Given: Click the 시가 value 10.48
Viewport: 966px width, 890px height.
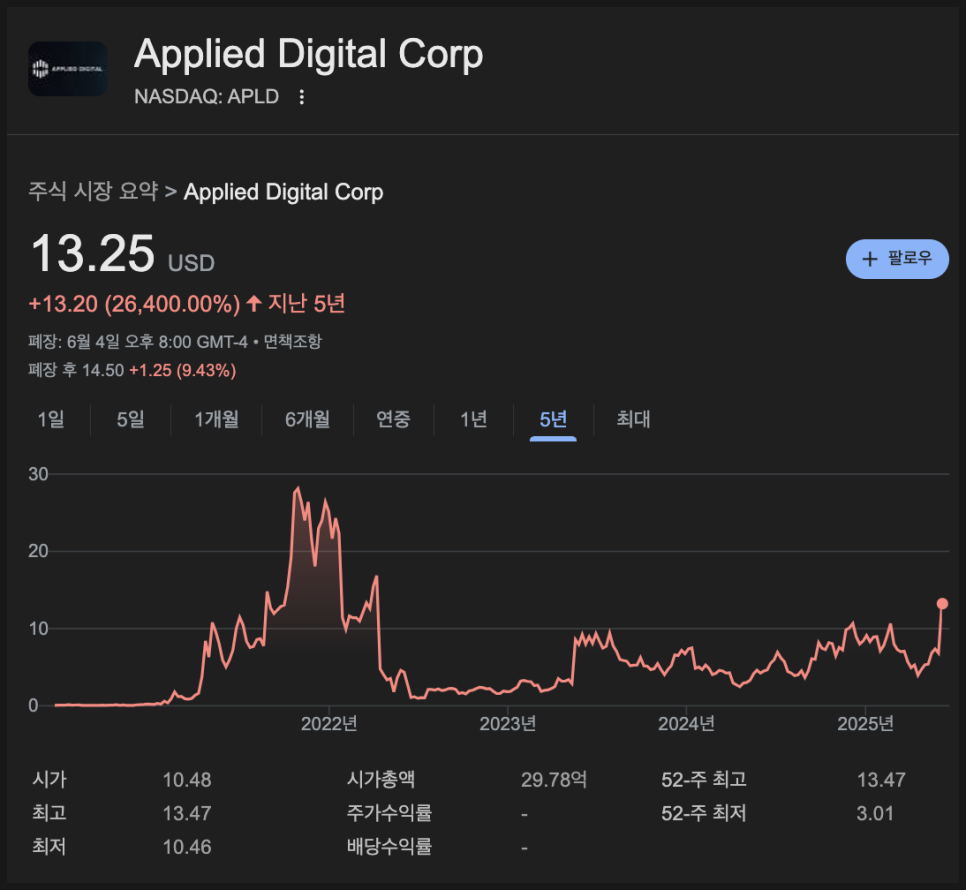Looking at the screenshot, I should click(x=187, y=780).
